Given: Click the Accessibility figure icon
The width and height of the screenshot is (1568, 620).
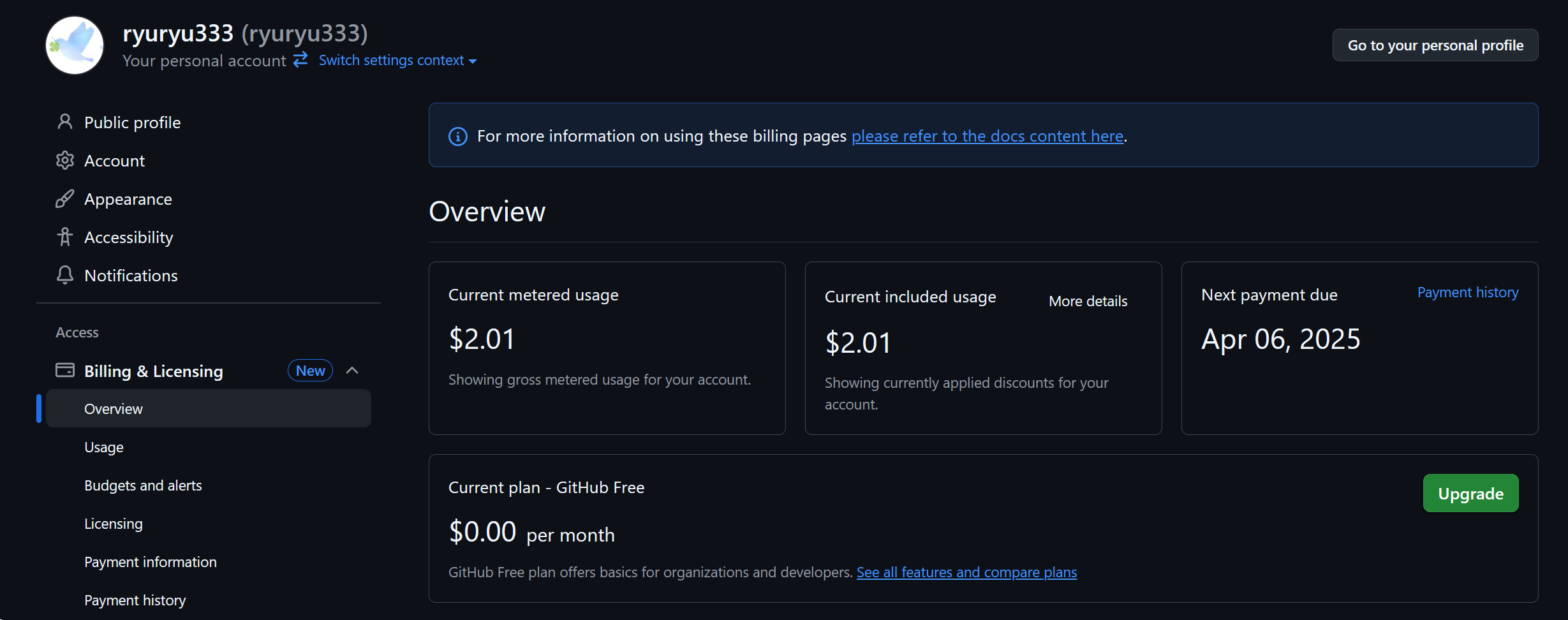Looking at the screenshot, I should 64,237.
